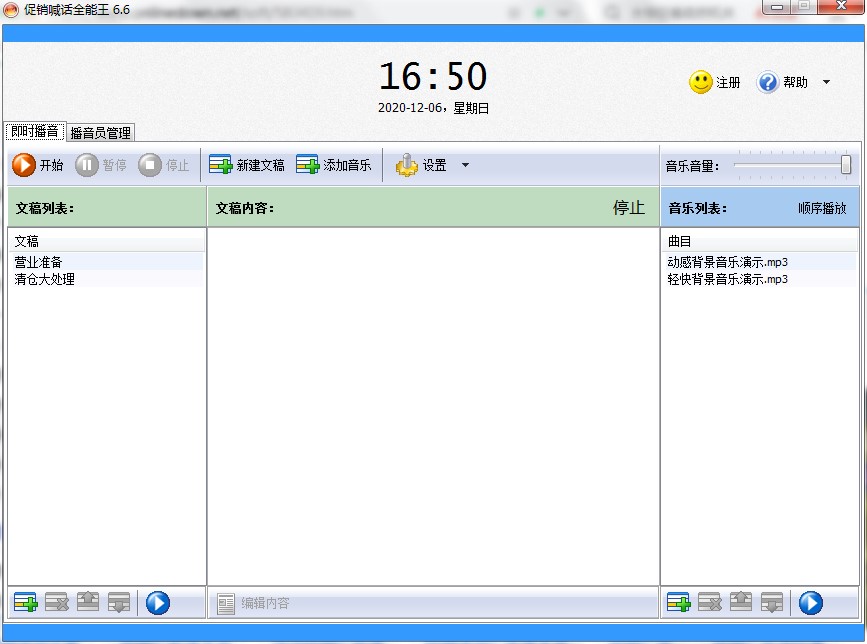Open 设置 settings joystick icon
The height and width of the screenshot is (644, 867).
coord(406,165)
